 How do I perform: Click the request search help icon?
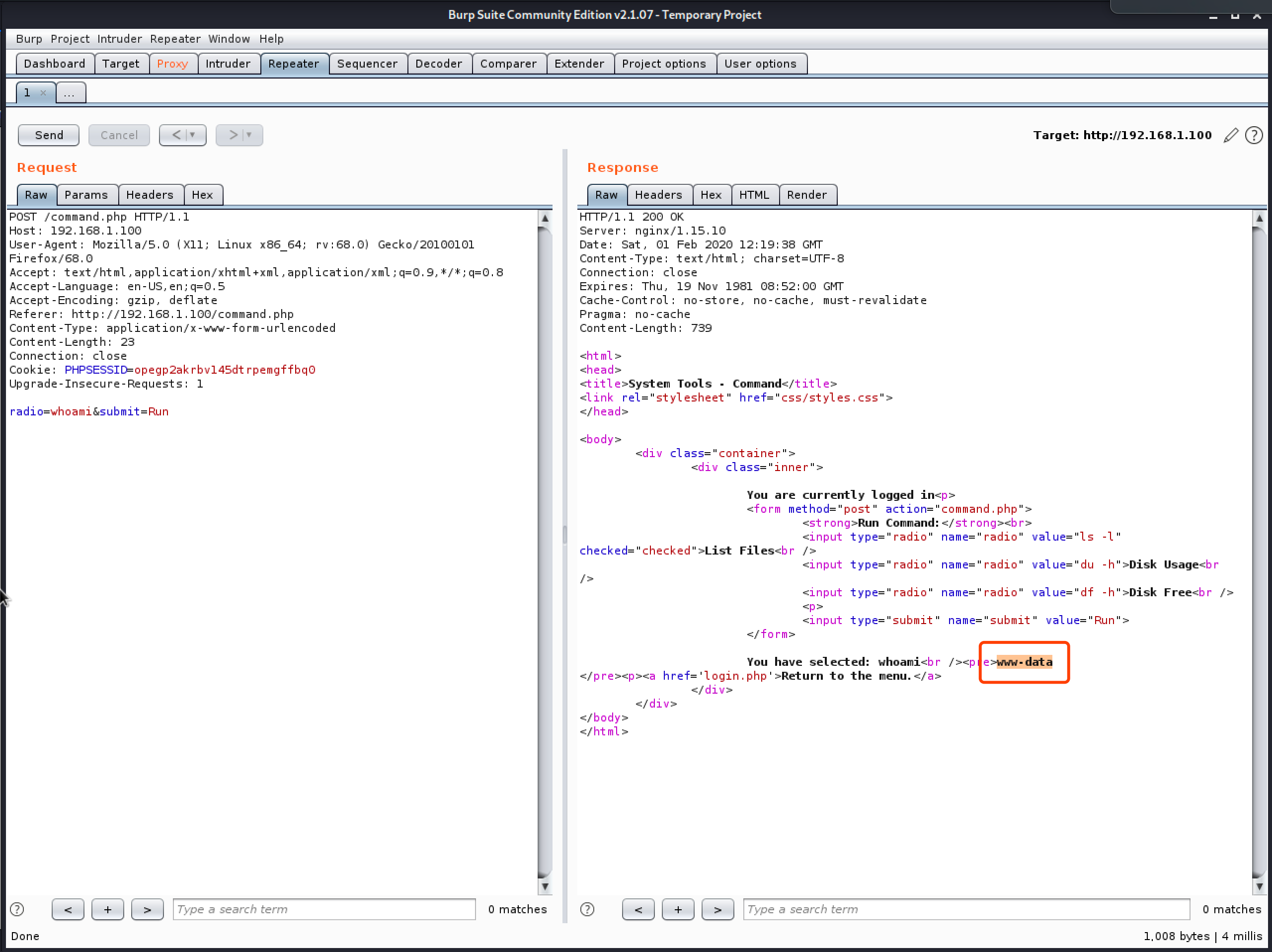(17, 909)
